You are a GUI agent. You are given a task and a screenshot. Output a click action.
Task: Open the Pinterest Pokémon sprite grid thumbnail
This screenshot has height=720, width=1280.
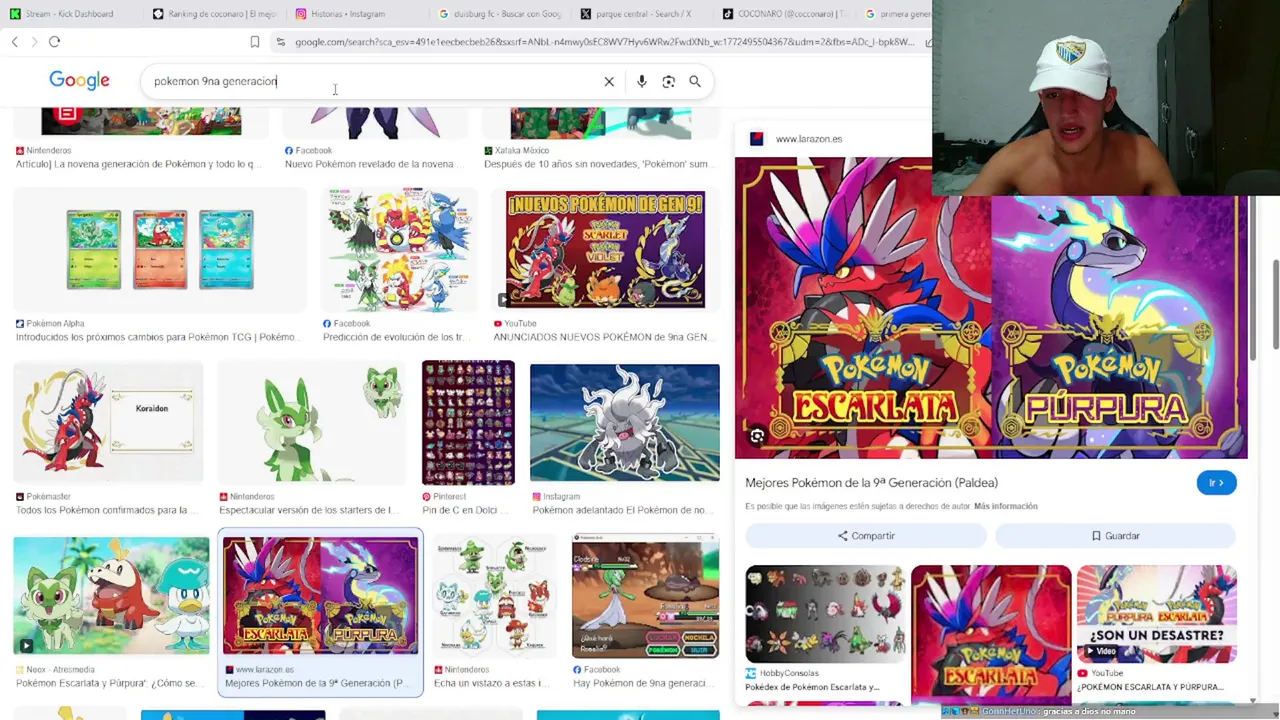[468, 422]
